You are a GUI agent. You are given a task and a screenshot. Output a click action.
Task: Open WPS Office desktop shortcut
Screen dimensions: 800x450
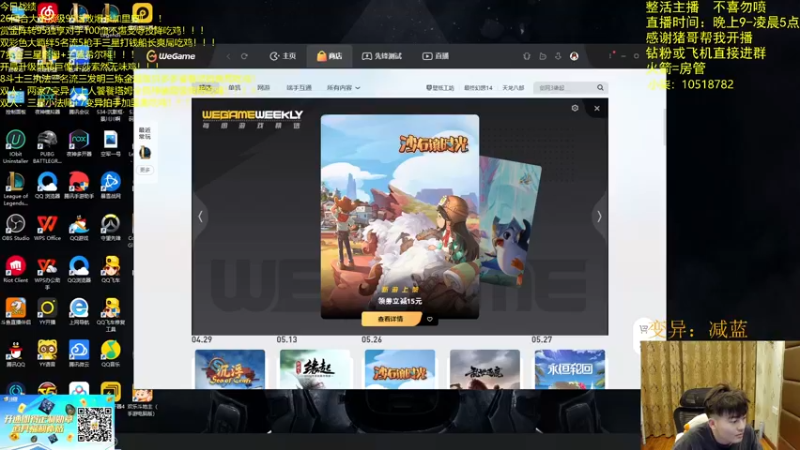click(x=47, y=227)
